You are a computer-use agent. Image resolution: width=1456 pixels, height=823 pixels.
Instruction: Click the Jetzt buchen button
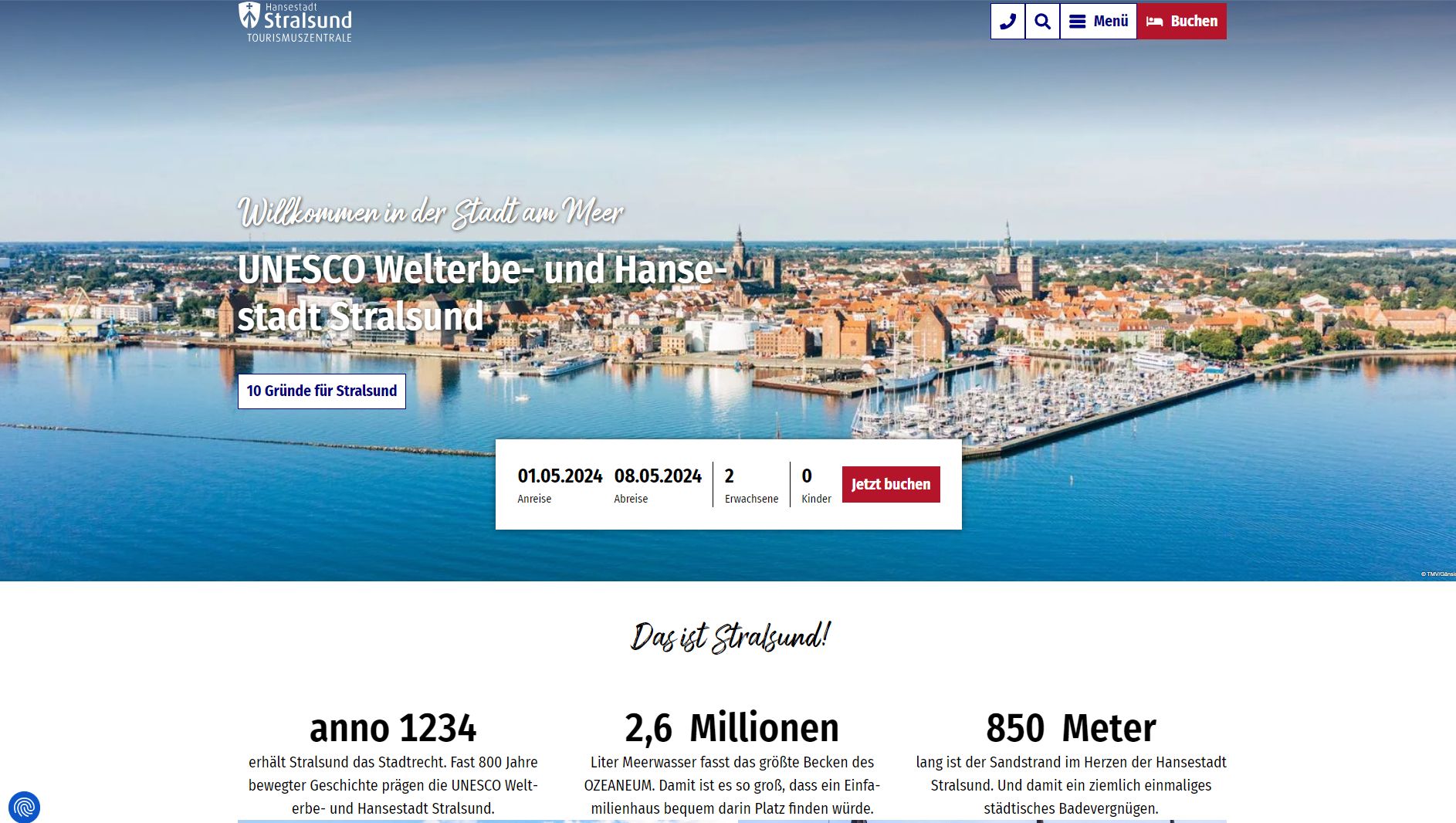[x=891, y=484]
